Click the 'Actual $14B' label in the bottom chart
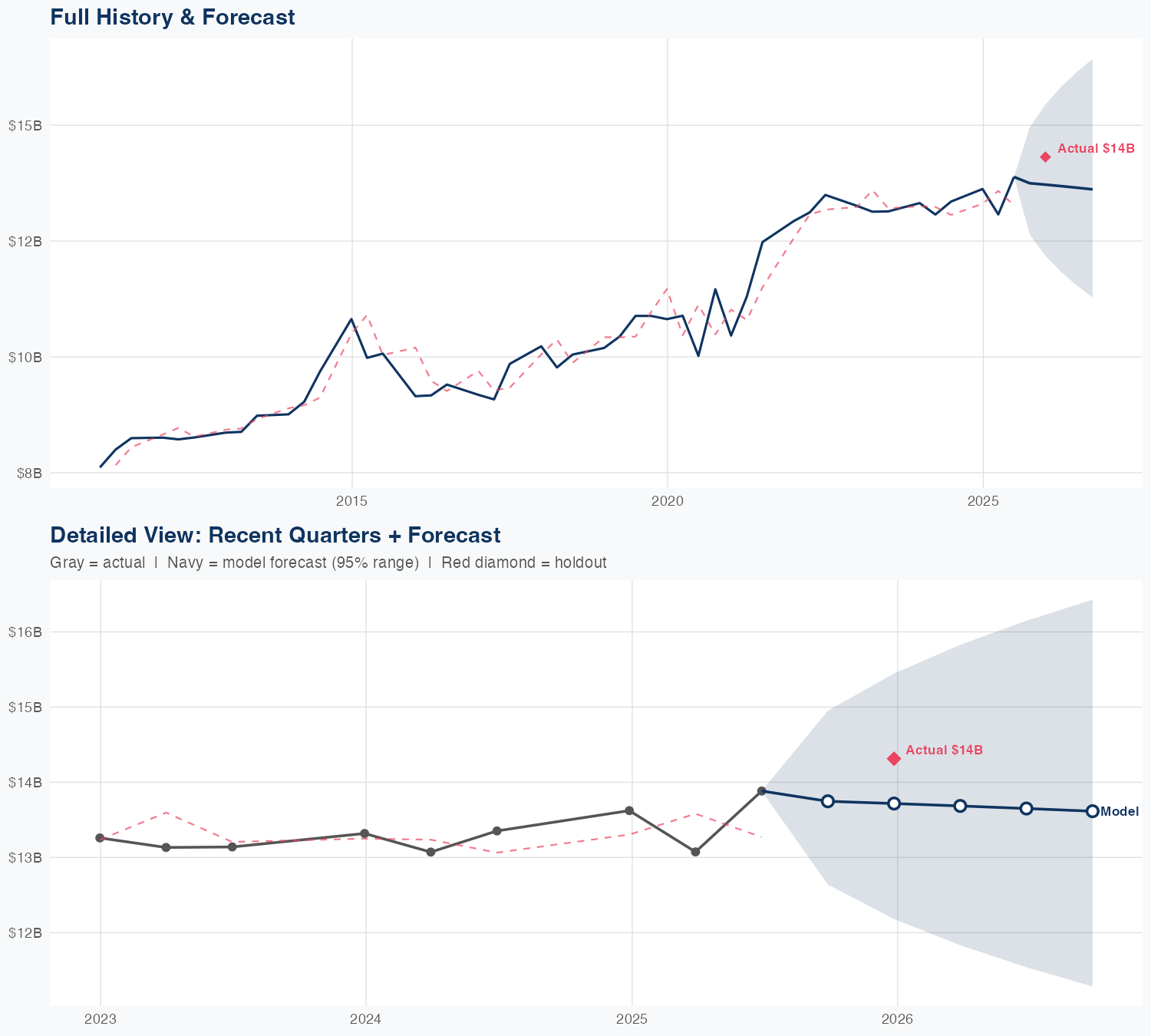 (944, 750)
